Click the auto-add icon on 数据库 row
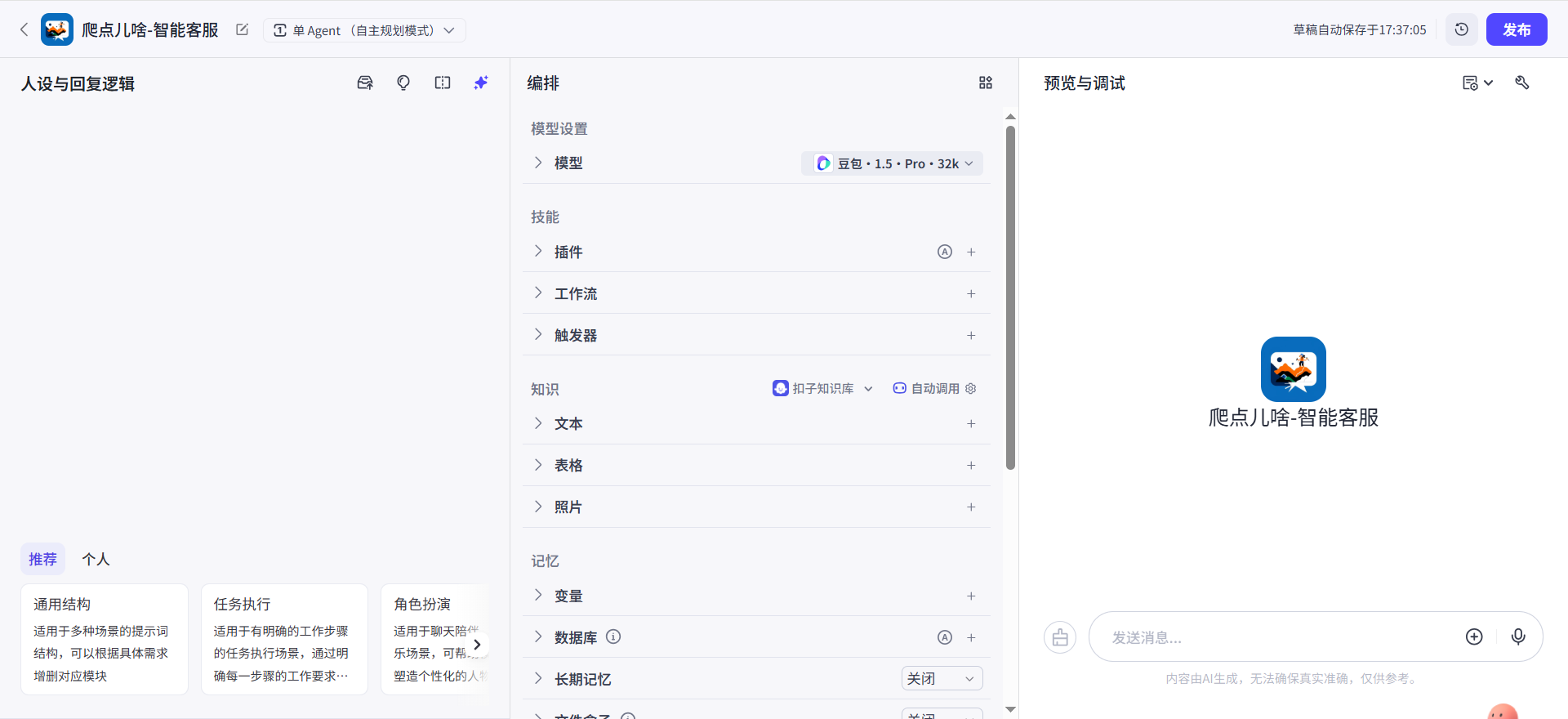Screen dimensions: 1568x719 tap(945, 637)
